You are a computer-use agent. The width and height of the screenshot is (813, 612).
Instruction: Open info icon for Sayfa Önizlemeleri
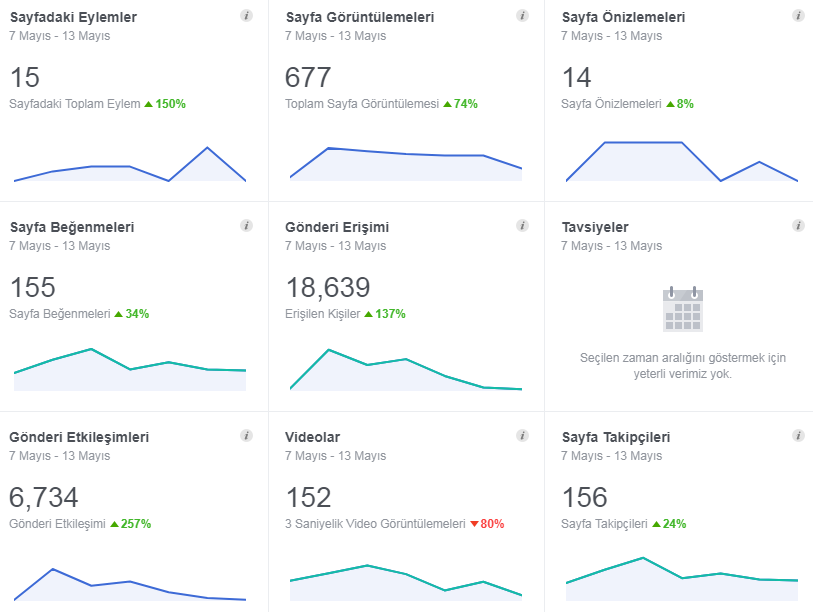pyautogui.click(x=798, y=16)
